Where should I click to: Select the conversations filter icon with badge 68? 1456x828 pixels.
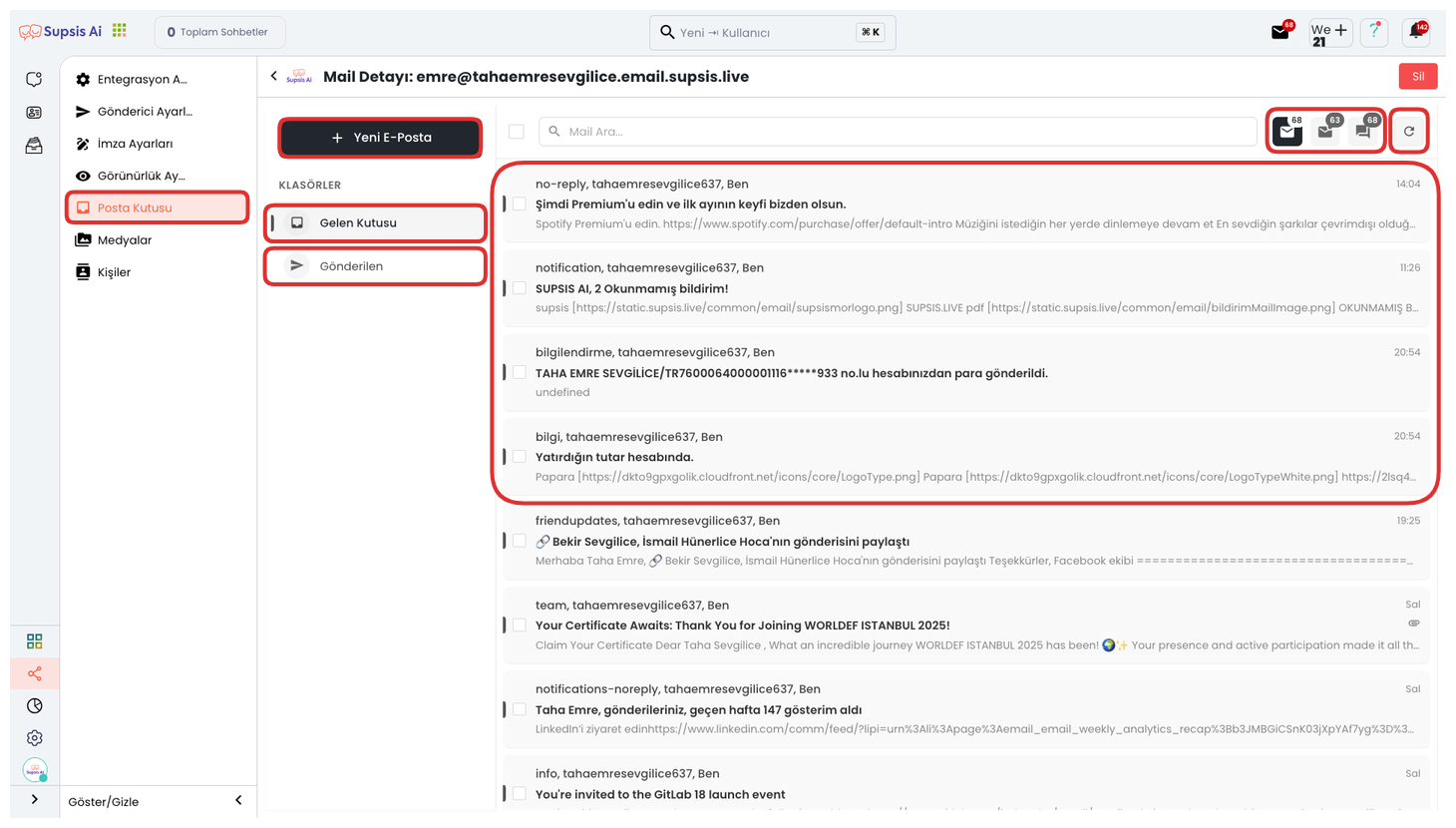tap(1363, 131)
